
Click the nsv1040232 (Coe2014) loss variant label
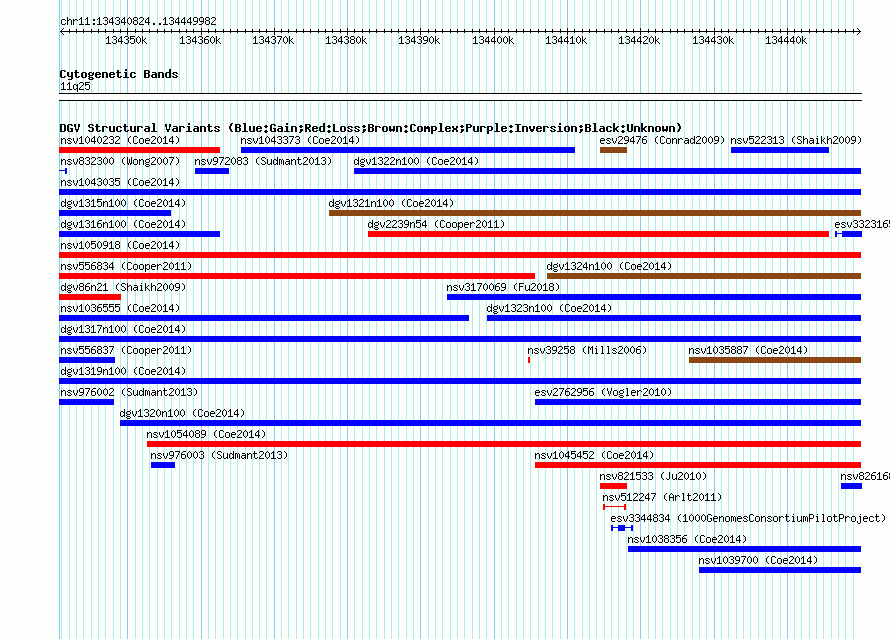pyautogui.click(x=120, y=140)
